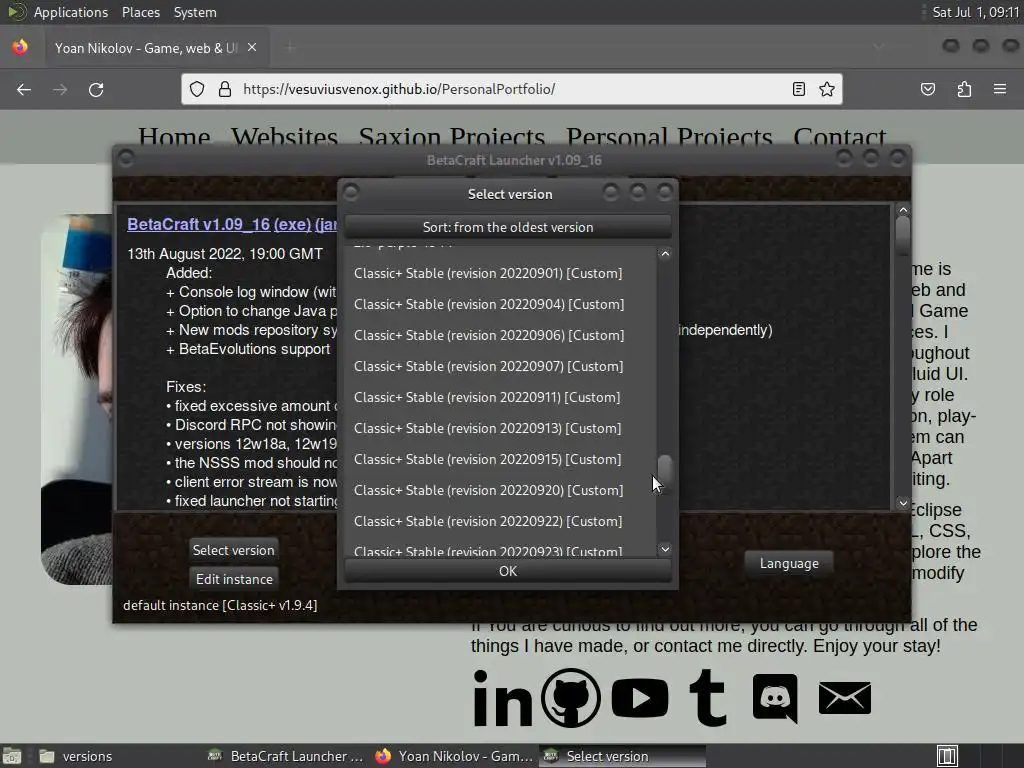
Task: Click the Firefox forward arrow button
Action: 60,89
